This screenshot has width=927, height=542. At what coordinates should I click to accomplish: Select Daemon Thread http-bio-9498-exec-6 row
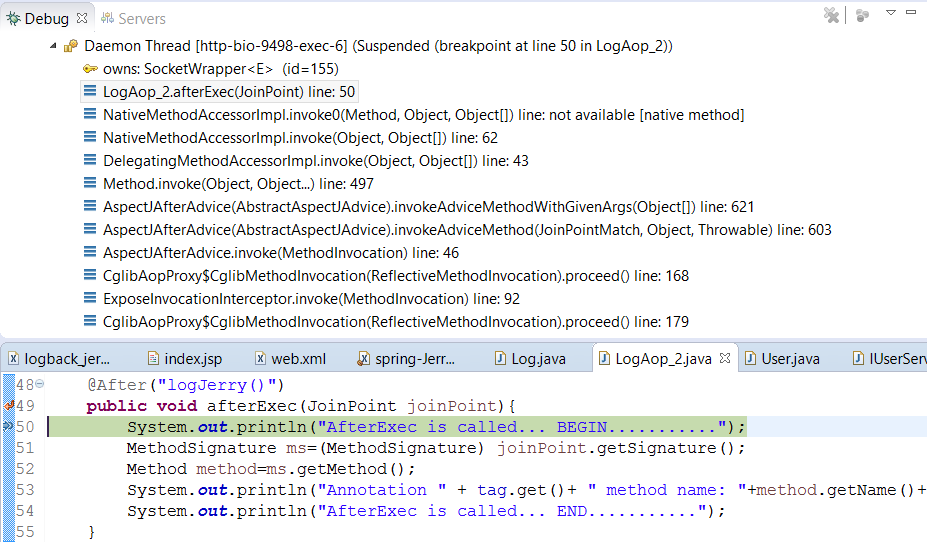coord(378,46)
